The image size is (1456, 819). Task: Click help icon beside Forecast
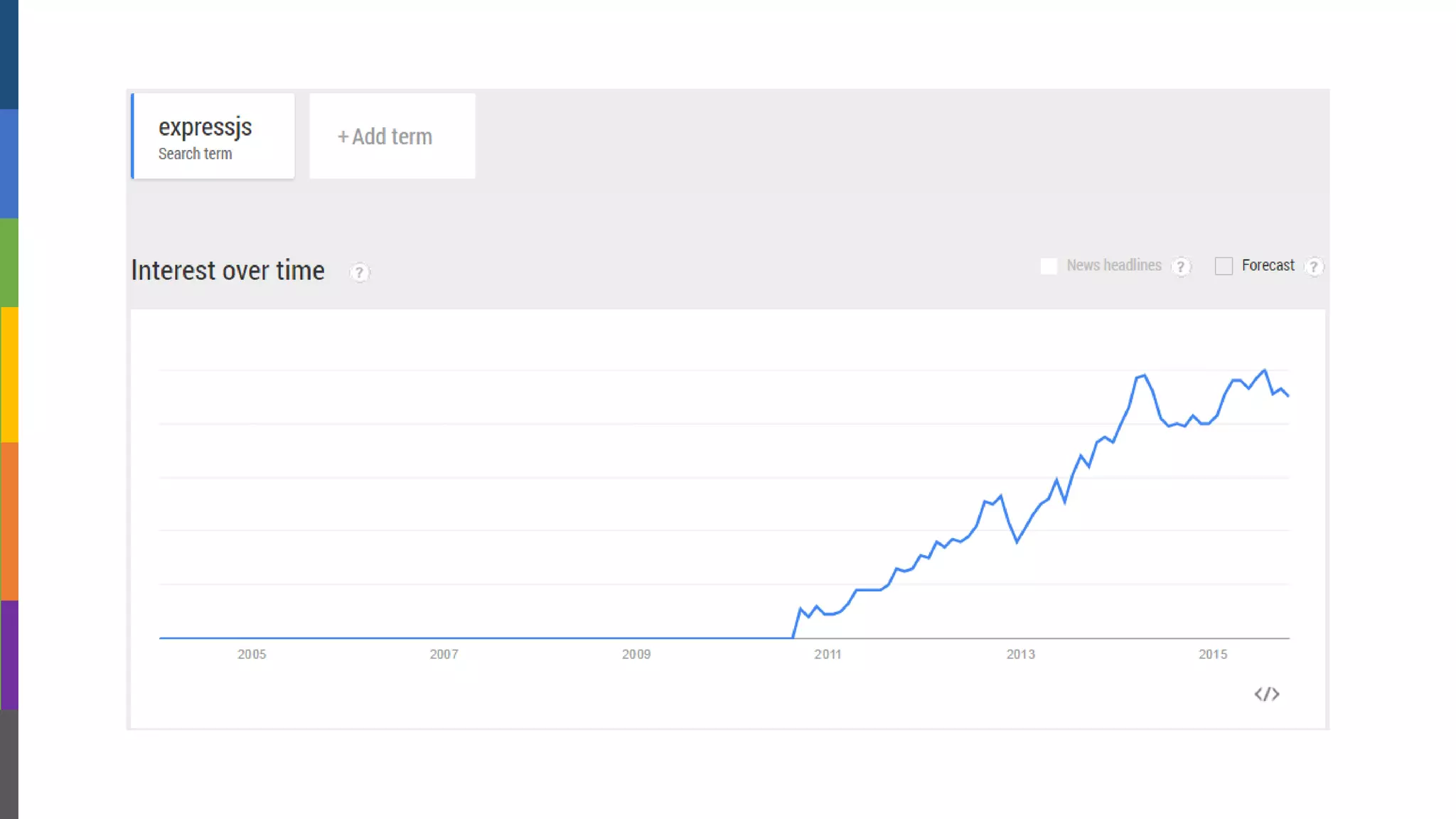(x=1314, y=267)
